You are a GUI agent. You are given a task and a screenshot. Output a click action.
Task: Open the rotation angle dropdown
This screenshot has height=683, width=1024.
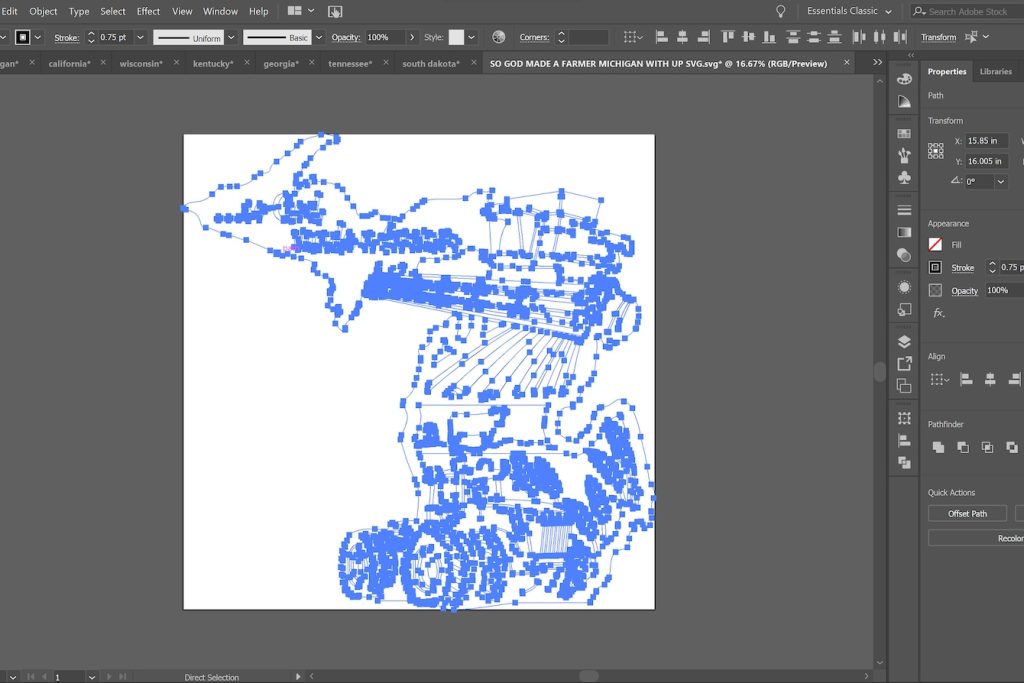(1001, 182)
